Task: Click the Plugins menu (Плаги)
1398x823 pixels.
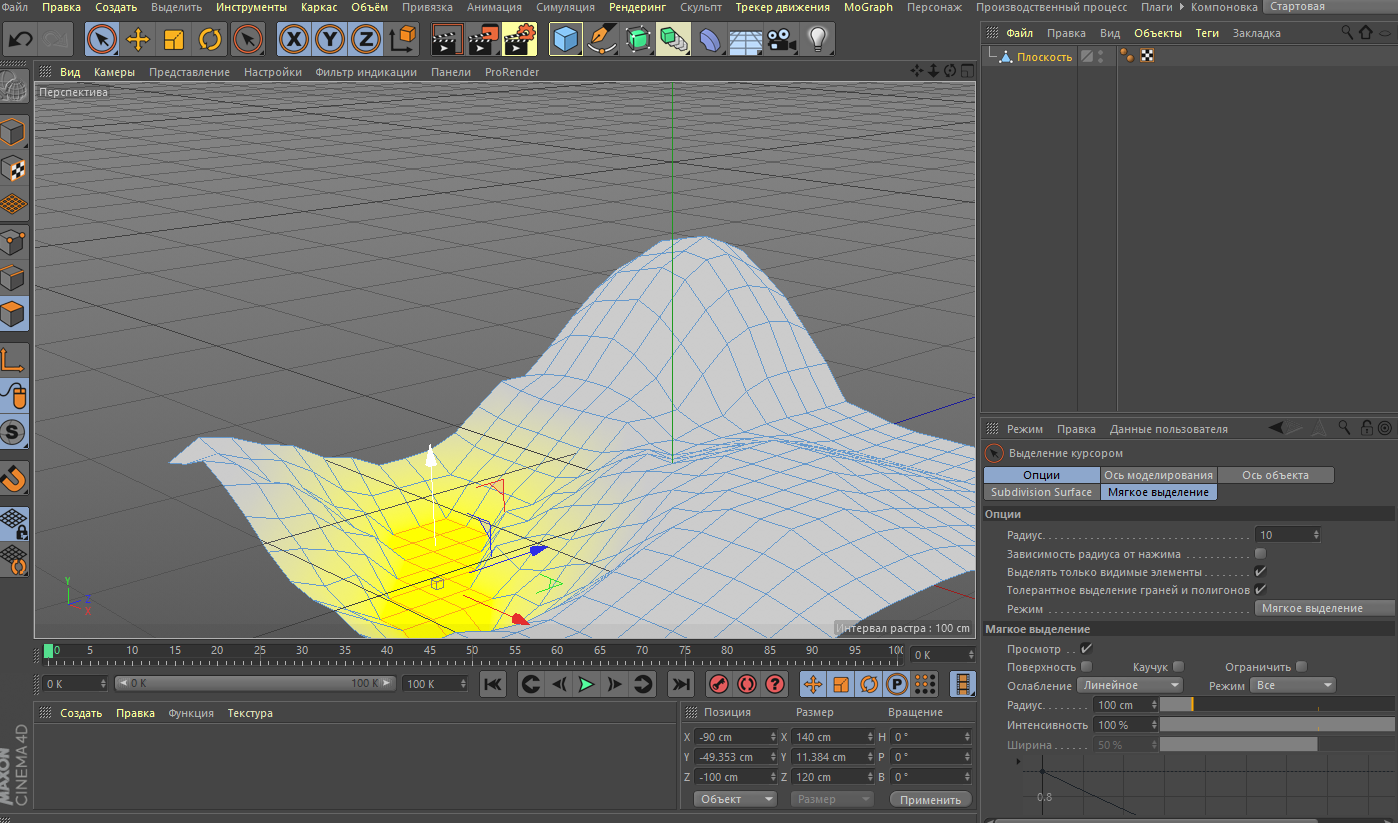Action: [1157, 7]
